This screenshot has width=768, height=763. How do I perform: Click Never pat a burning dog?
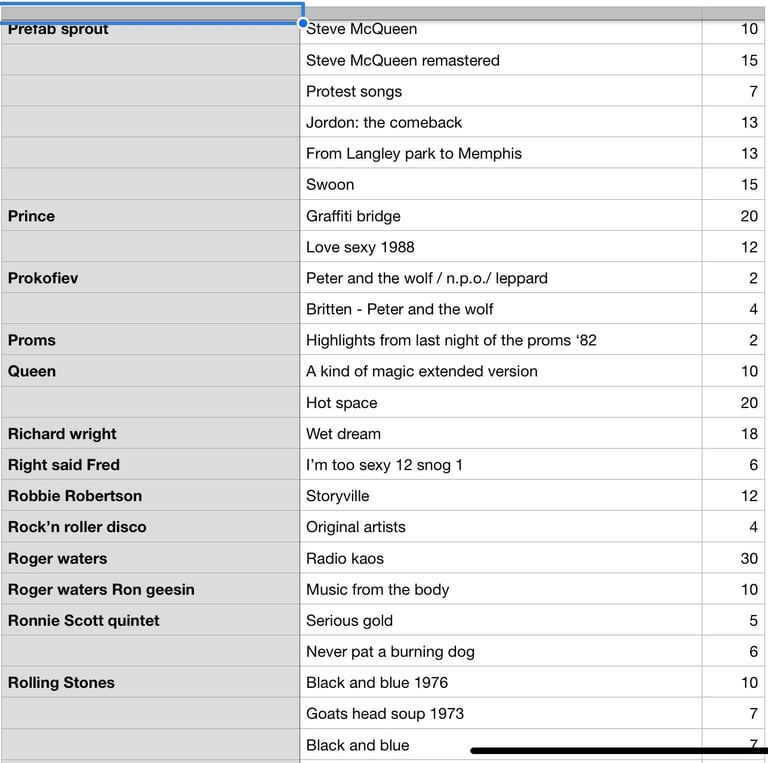pyautogui.click(x=501, y=651)
